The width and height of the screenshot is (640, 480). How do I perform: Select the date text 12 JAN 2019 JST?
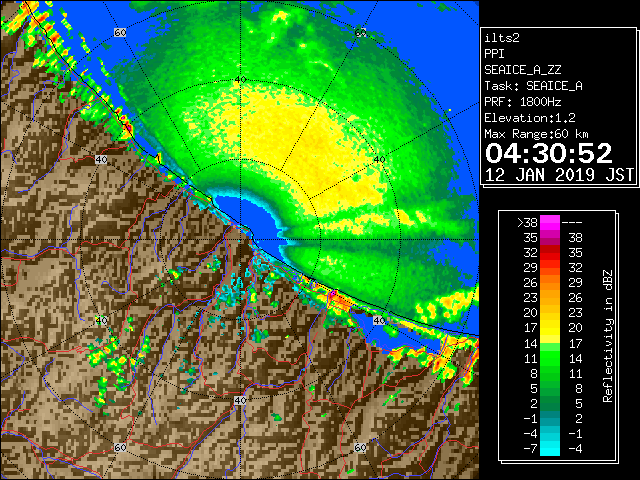click(x=559, y=175)
